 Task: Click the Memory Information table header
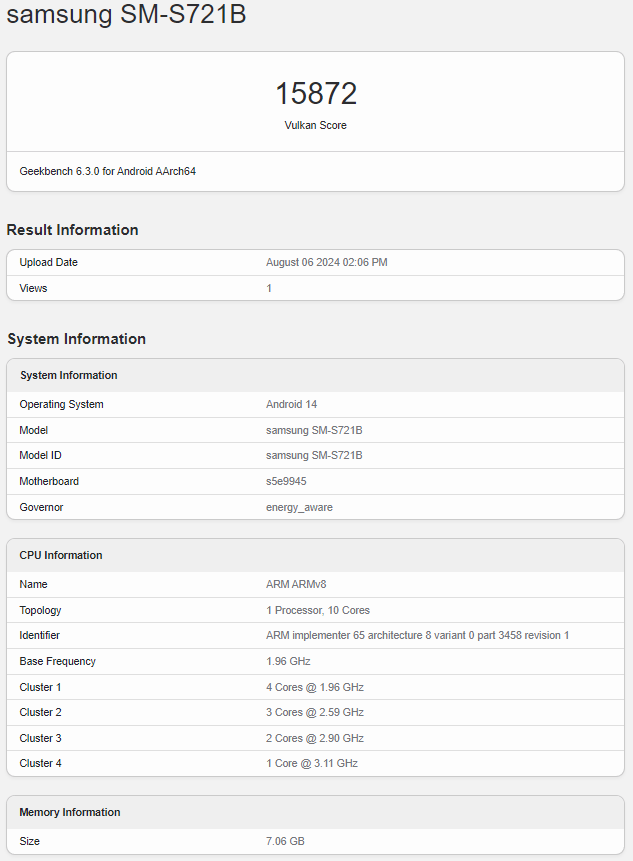tap(70, 813)
